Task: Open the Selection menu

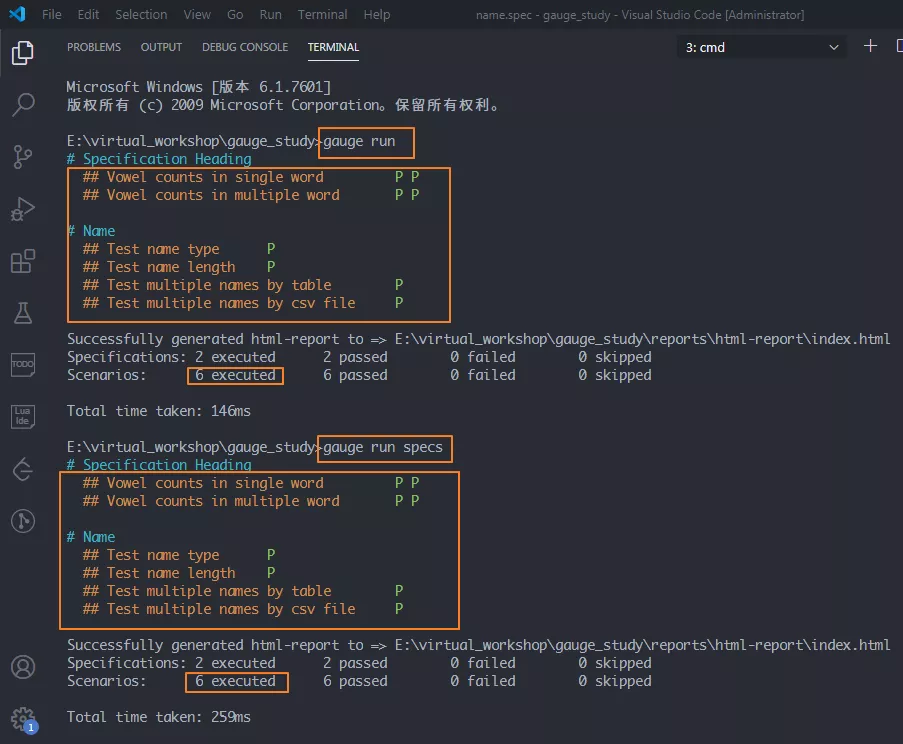Action: point(141,14)
